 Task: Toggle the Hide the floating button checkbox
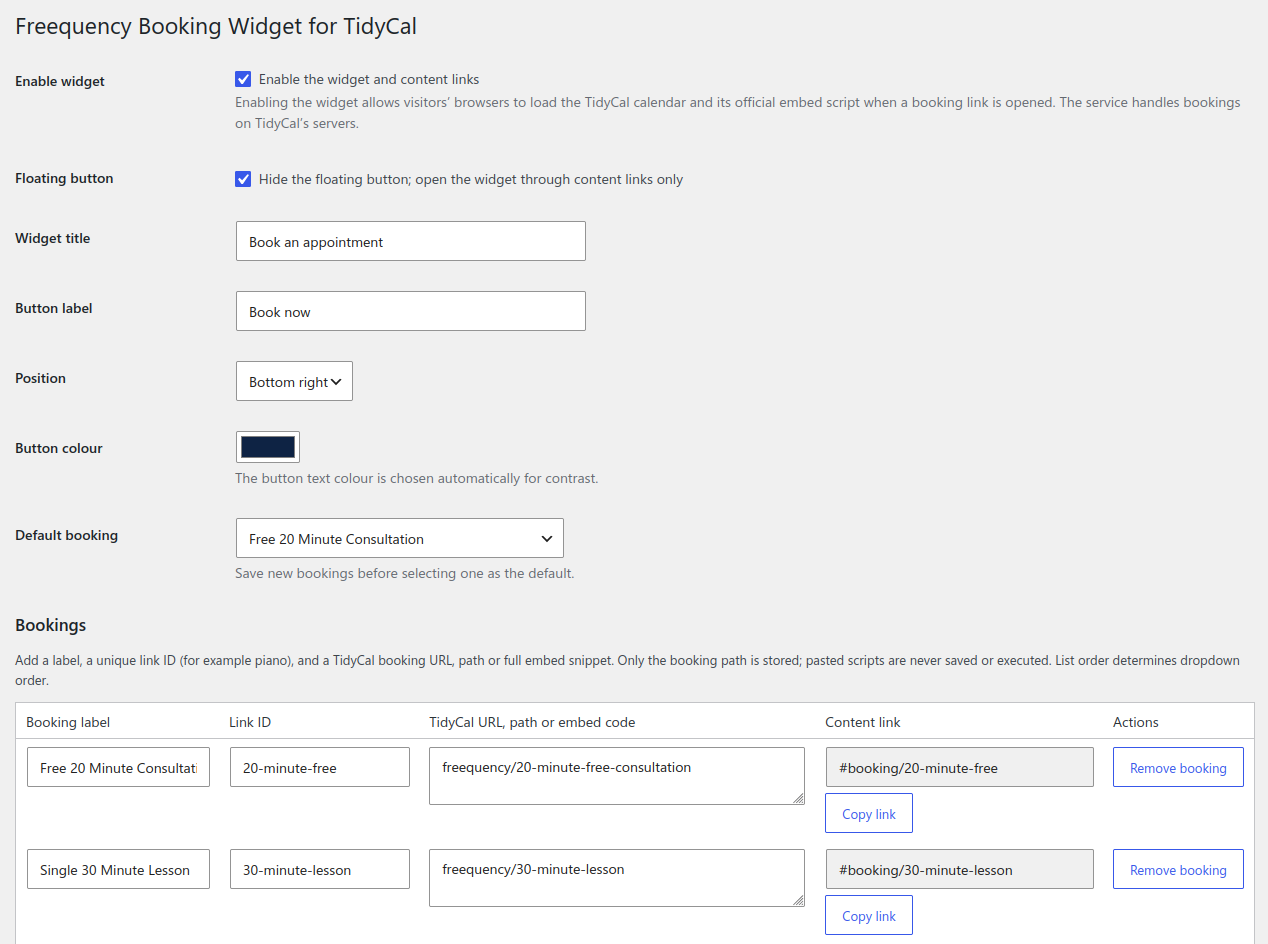[243, 179]
